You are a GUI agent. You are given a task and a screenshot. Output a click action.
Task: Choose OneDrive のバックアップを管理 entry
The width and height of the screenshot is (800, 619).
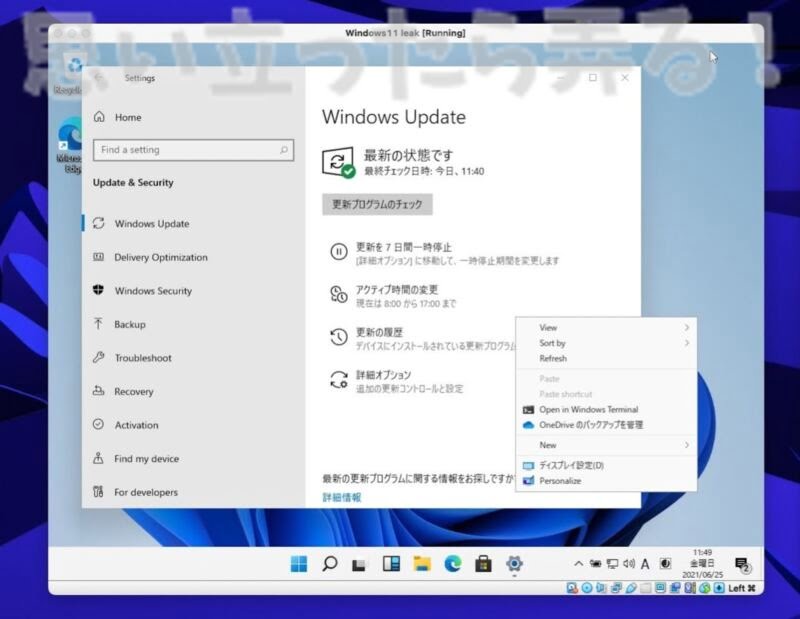pos(606,425)
